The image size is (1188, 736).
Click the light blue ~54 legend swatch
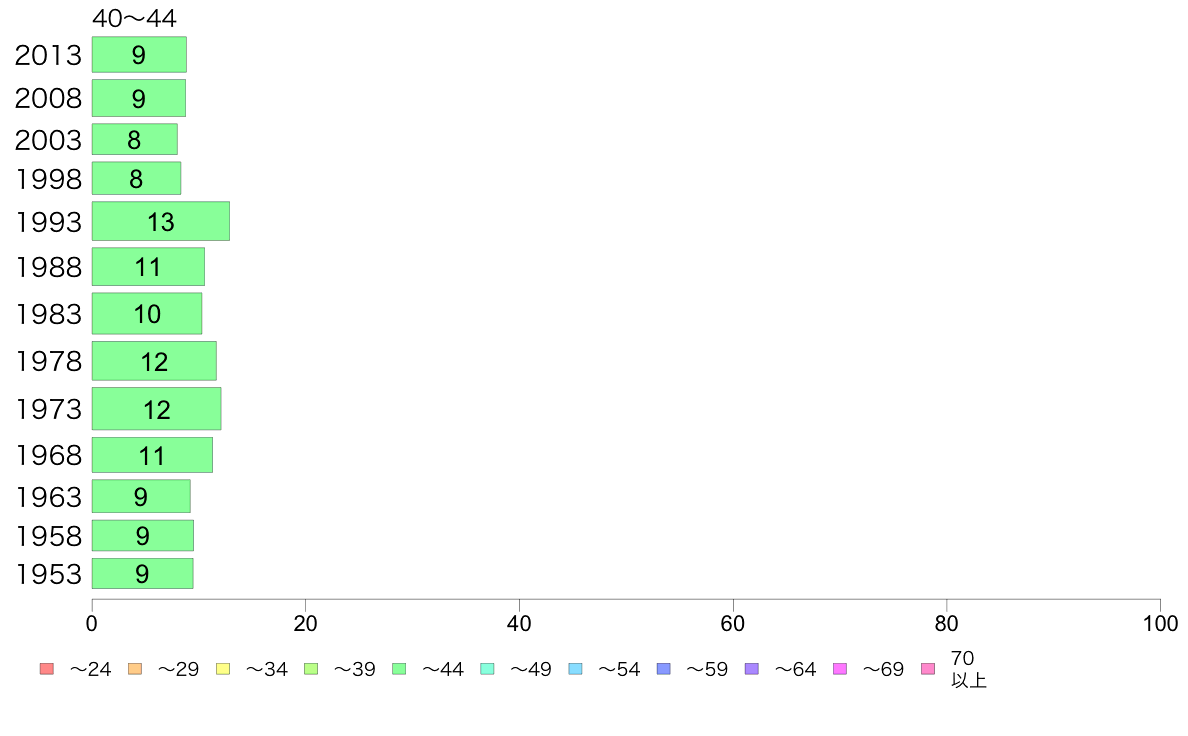point(575,669)
